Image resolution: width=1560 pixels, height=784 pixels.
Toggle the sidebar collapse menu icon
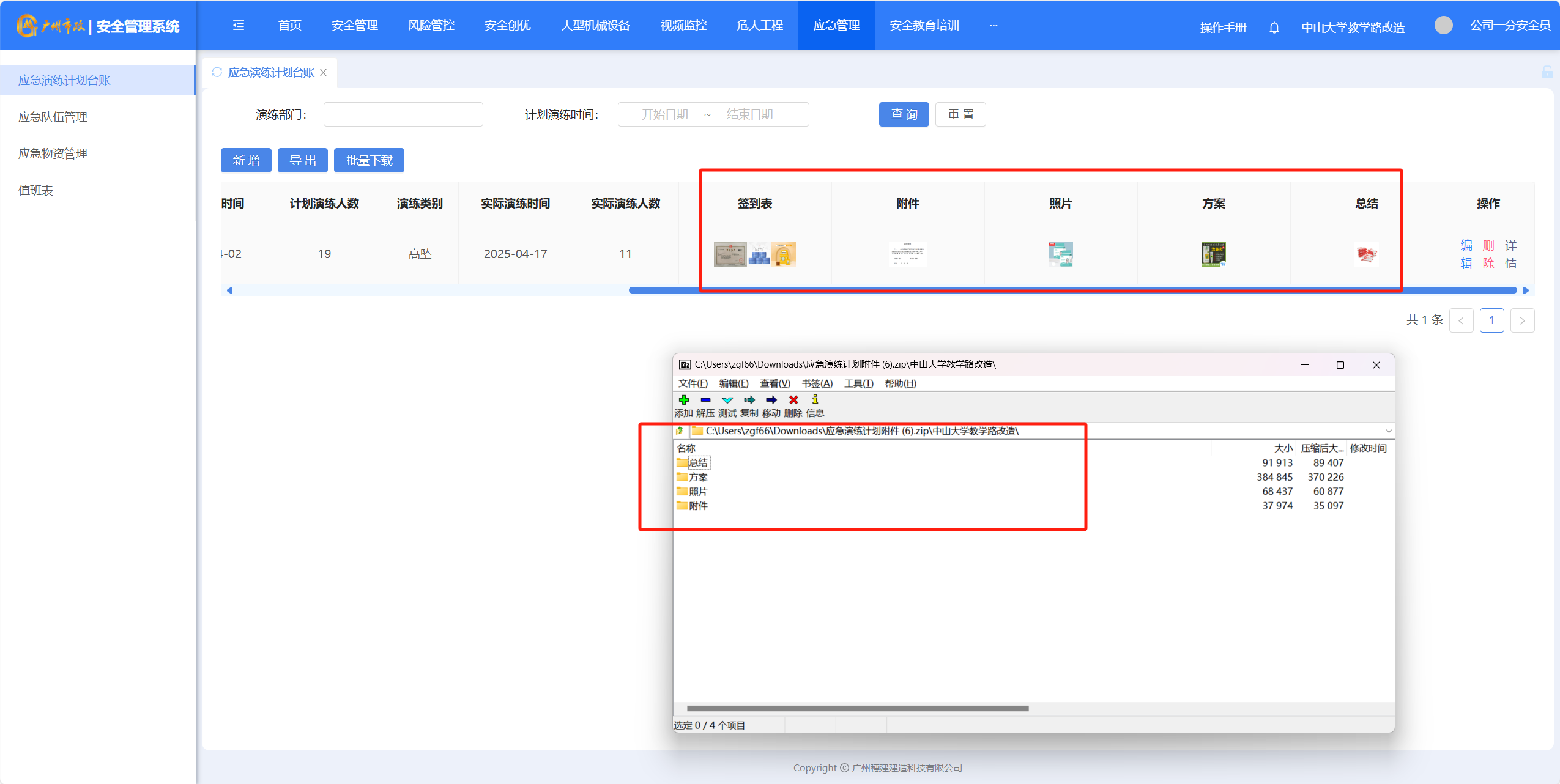(239, 25)
